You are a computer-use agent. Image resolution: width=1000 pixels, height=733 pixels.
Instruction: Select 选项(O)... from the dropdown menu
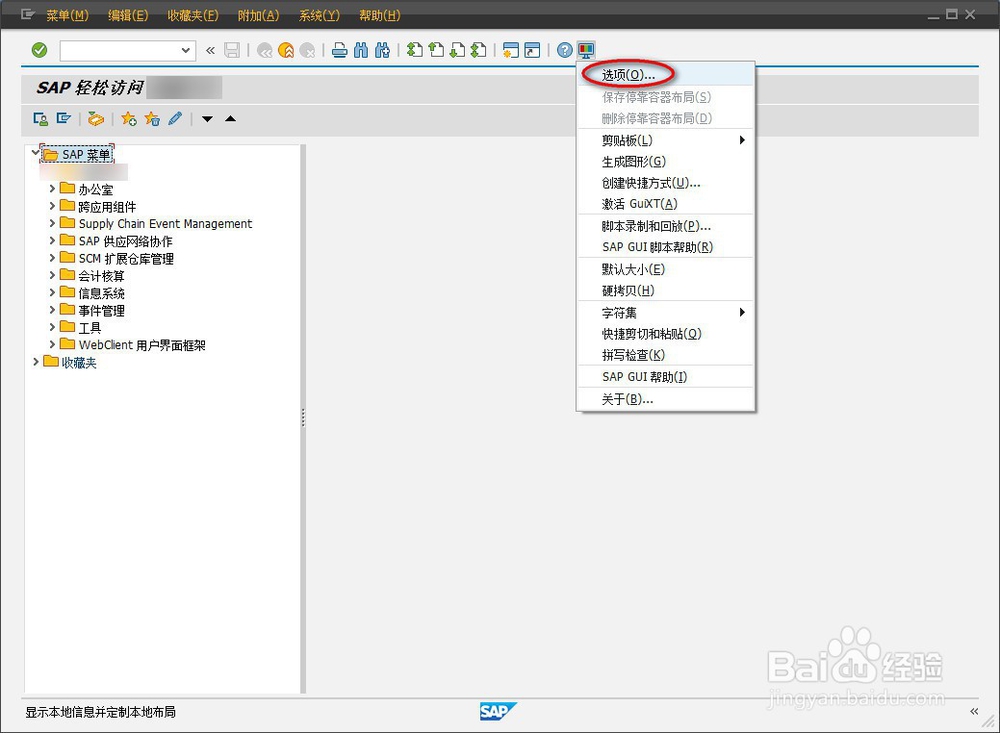coord(666,75)
